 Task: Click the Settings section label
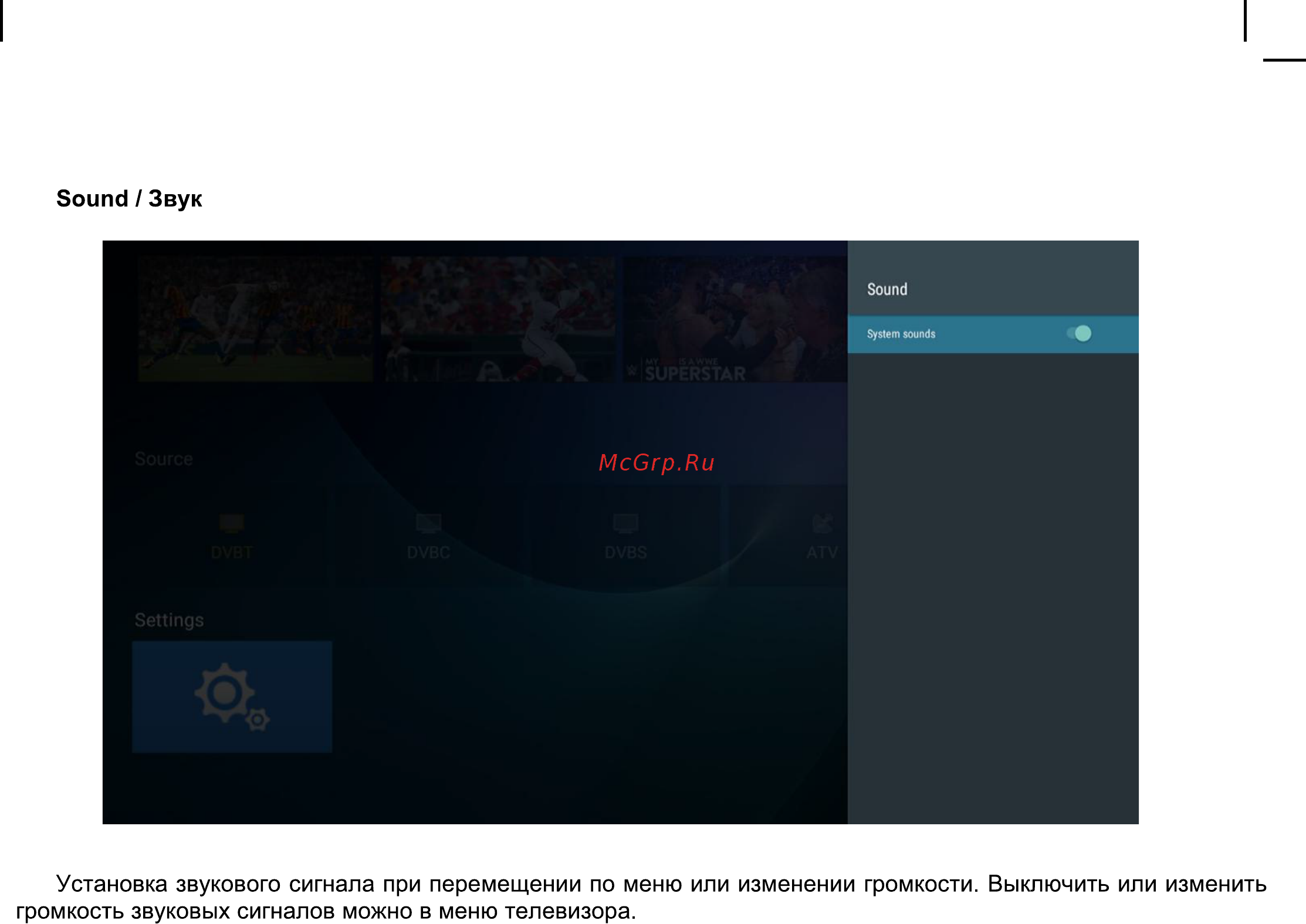click(x=169, y=620)
